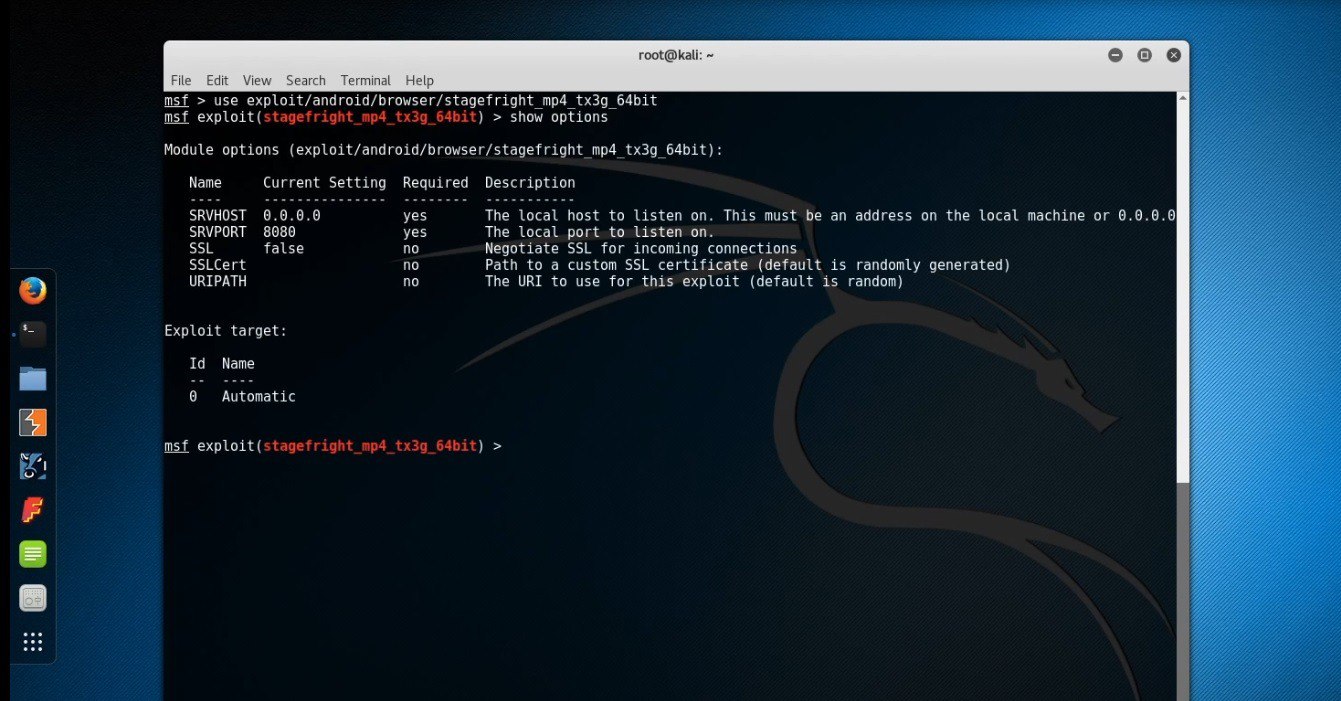Click the terminal scrollbar up arrow
The image size is (1341, 701).
pyautogui.click(x=1183, y=98)
